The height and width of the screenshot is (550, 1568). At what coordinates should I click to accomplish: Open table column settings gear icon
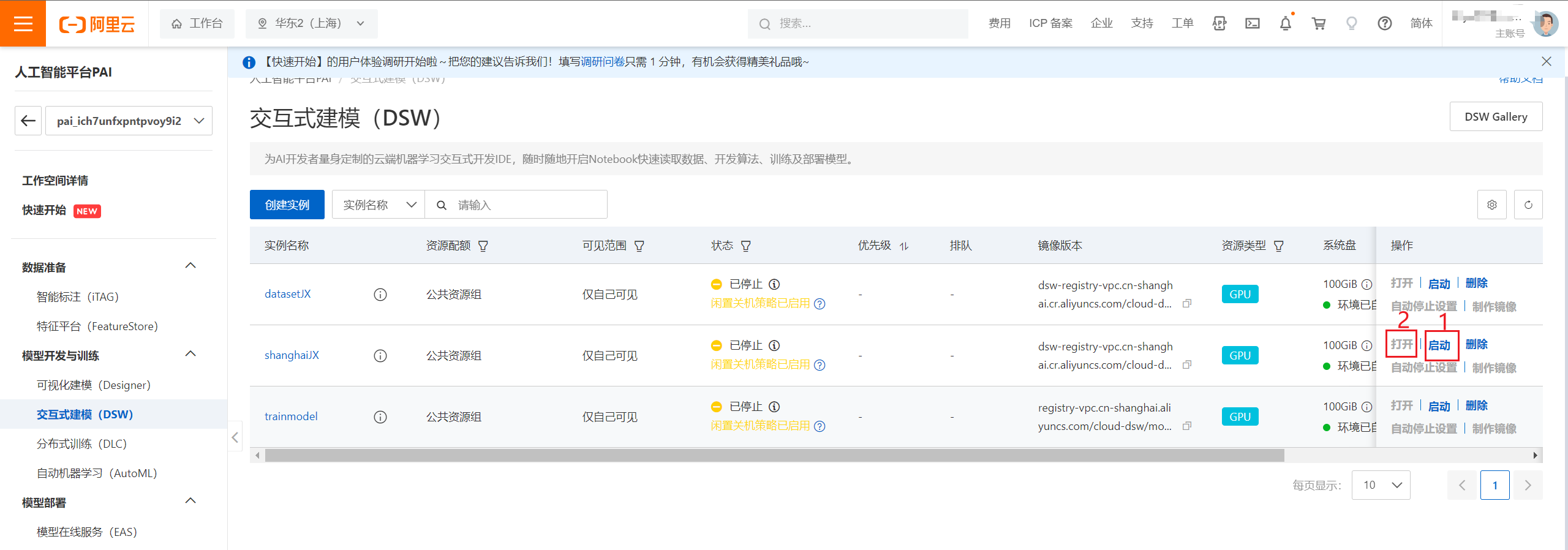click(x=1491, y=205)
